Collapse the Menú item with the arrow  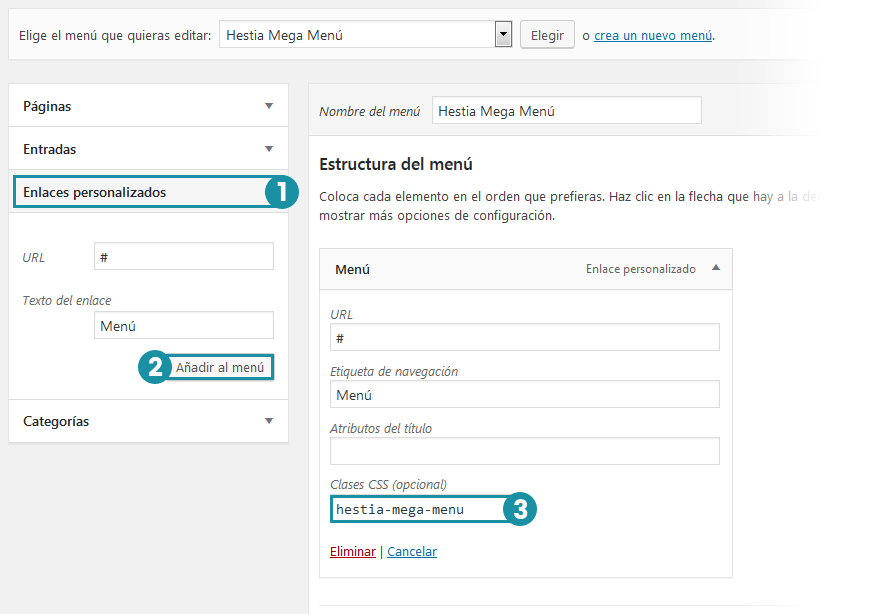click(715, 268)
